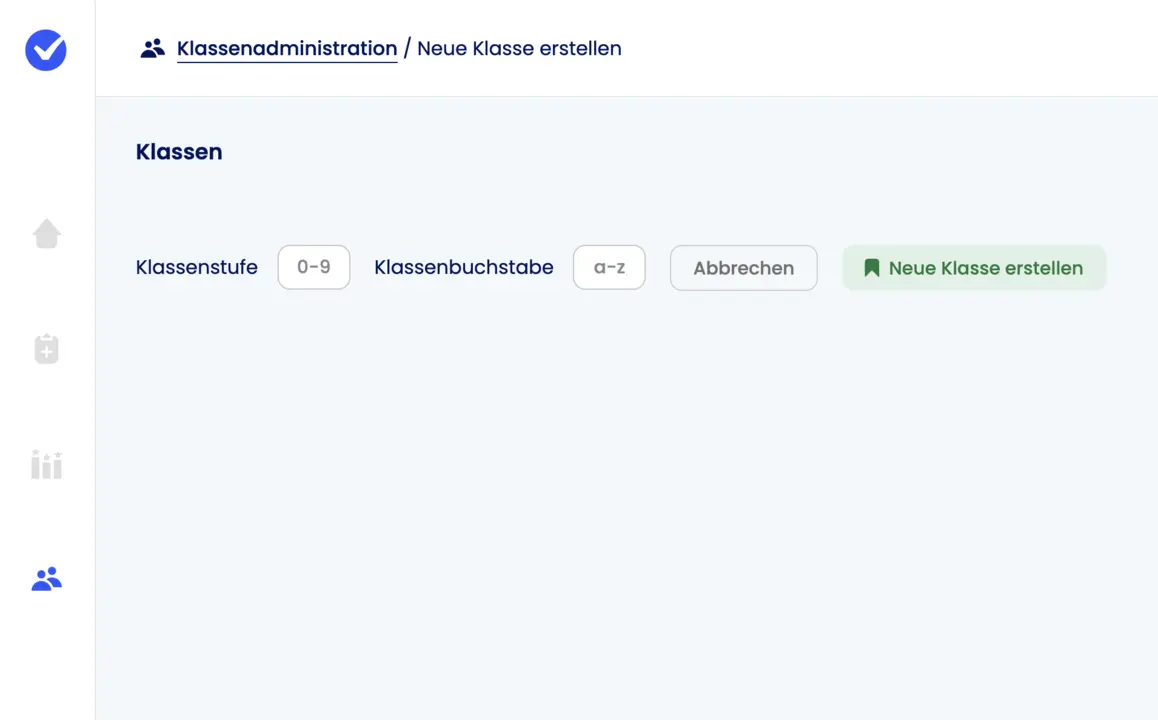1158x720 pixels.
Task: Click the empty content area beneath the form
Action: [626, 502]
